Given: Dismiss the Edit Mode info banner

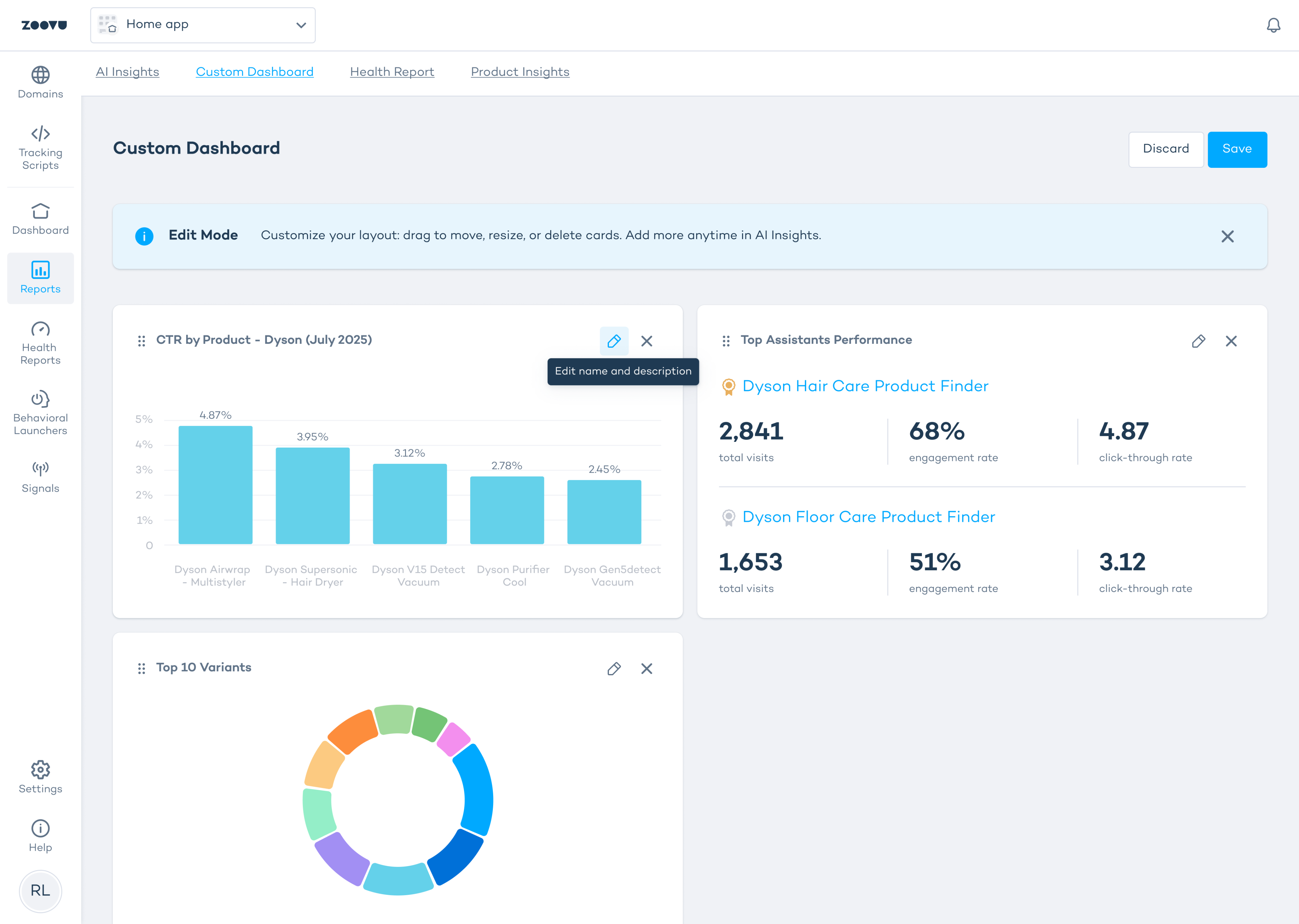Looking at the screenshot, I should click(x=1227, y=236).
